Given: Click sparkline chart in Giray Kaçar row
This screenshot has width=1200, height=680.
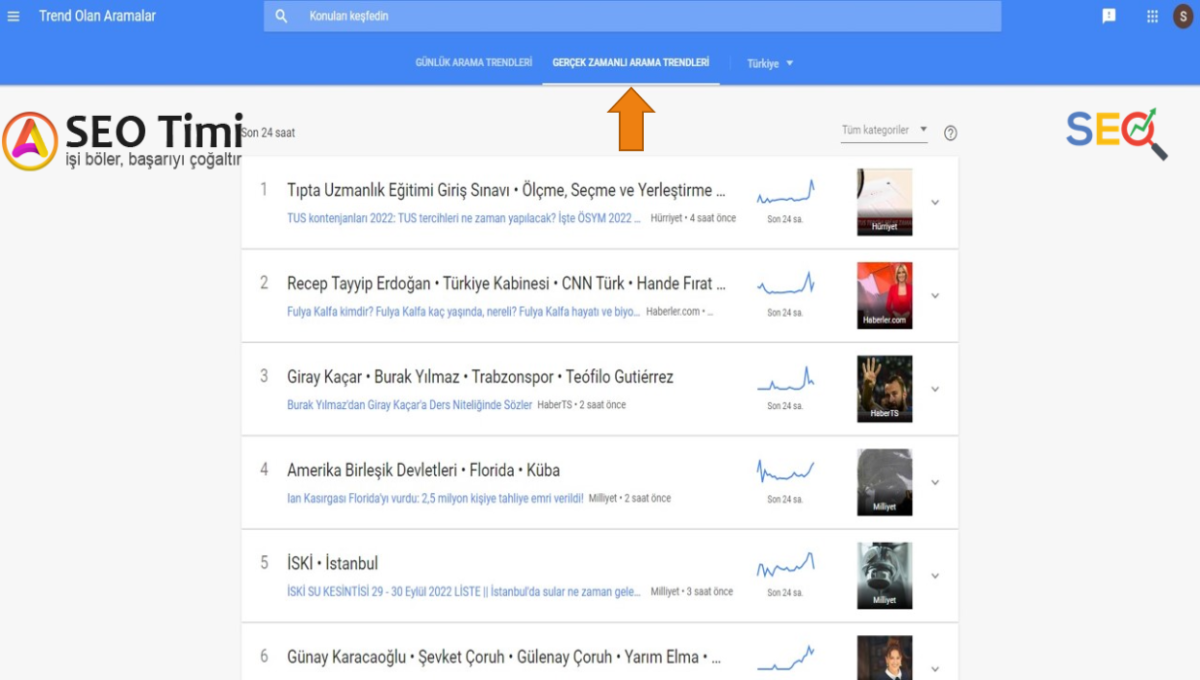Looking at the screenshot, I should 785,380.
